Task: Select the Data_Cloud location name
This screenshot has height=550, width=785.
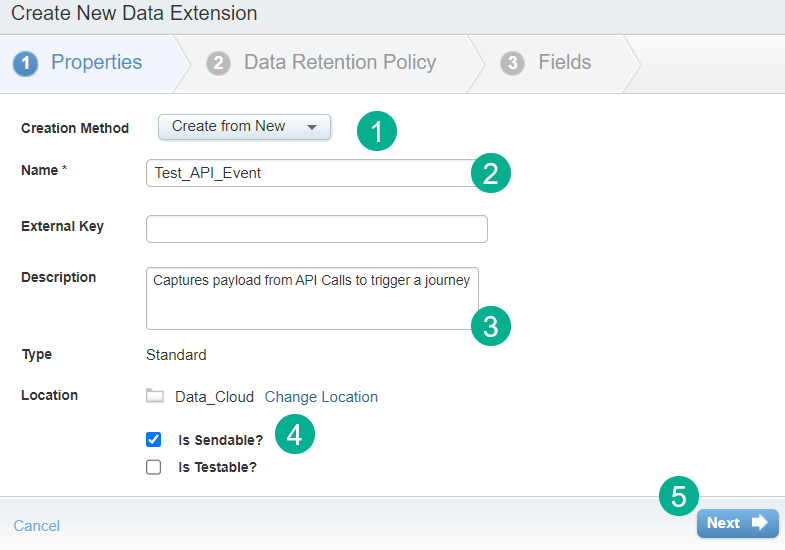Action: coord(214,397)
